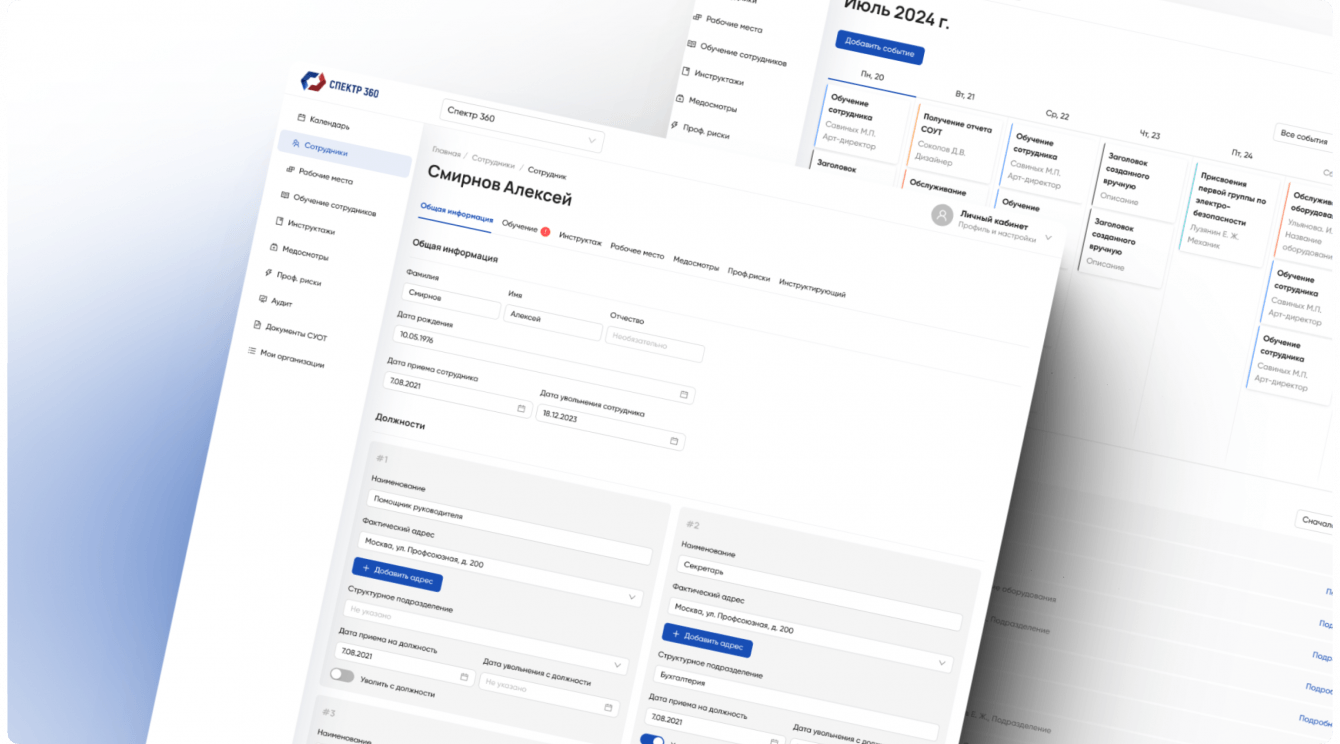Click Добавить адрес in position #2
The image size is (1340, 744).
(x=707, y=639)
